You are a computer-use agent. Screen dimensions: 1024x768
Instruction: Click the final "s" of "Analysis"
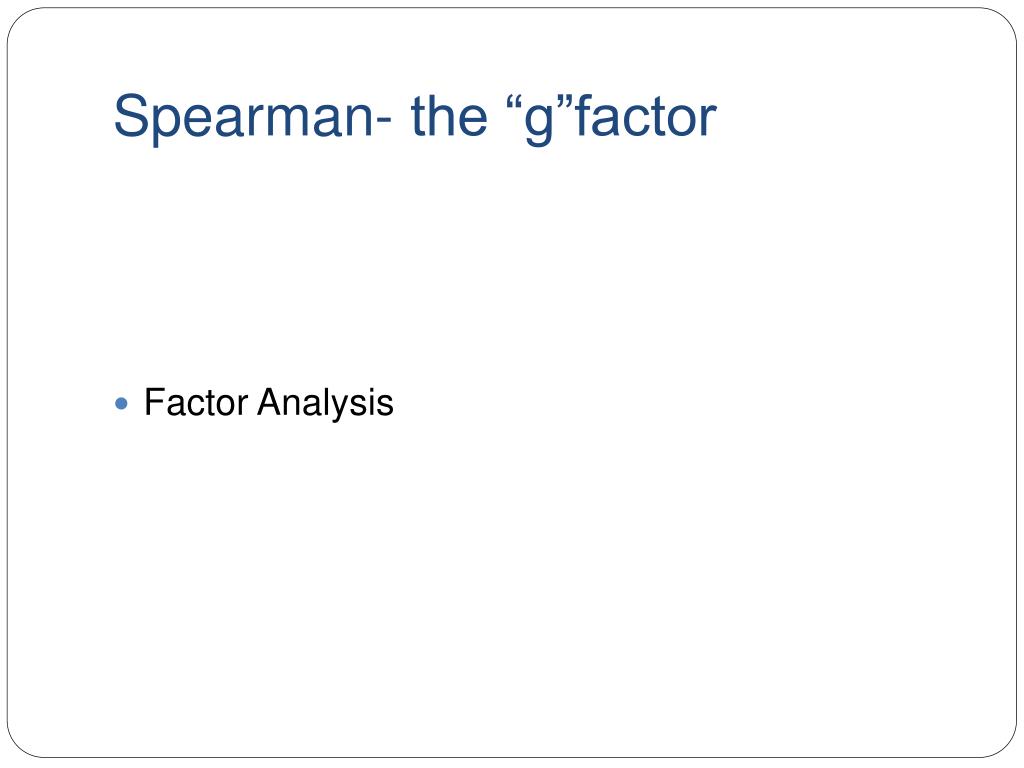[x=386, y=406]
